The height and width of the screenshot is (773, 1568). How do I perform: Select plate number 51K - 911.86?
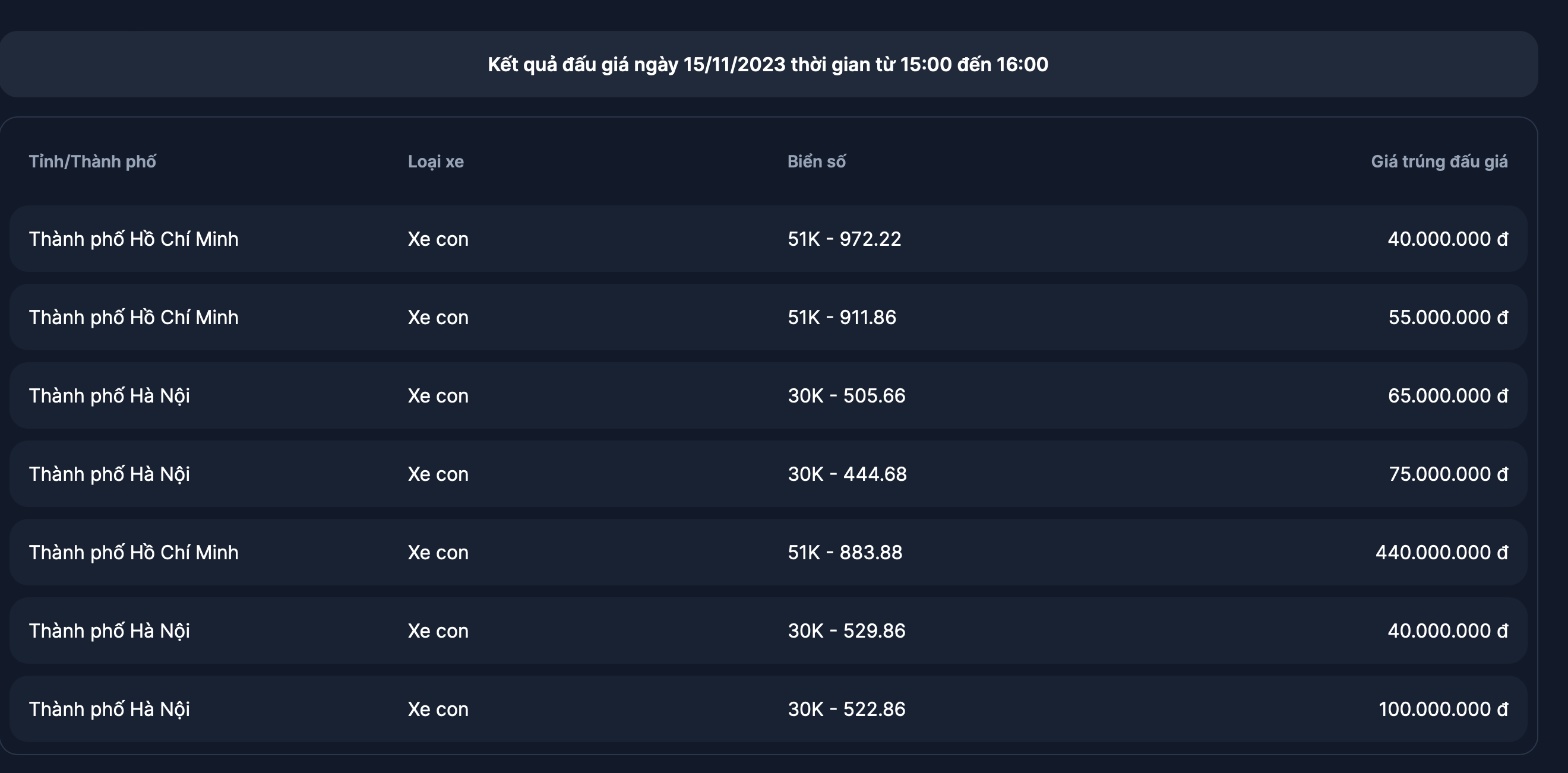(x=842, y=317)
